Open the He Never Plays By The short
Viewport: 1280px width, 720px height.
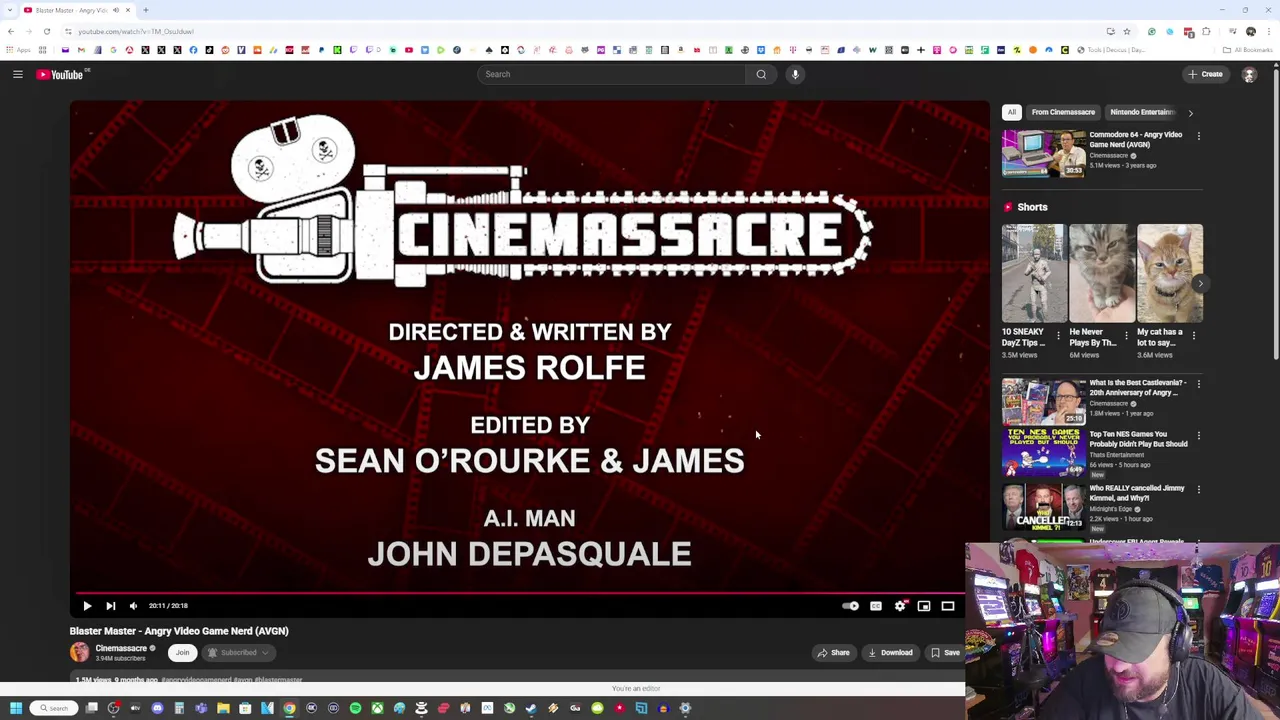[x=1102, y=273]
